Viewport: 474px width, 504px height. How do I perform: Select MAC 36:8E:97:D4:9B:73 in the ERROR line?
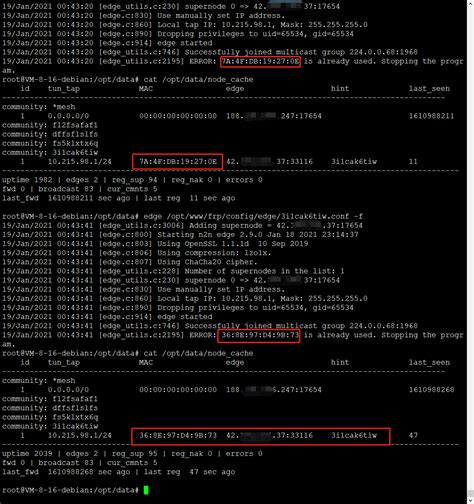[259, 335]
